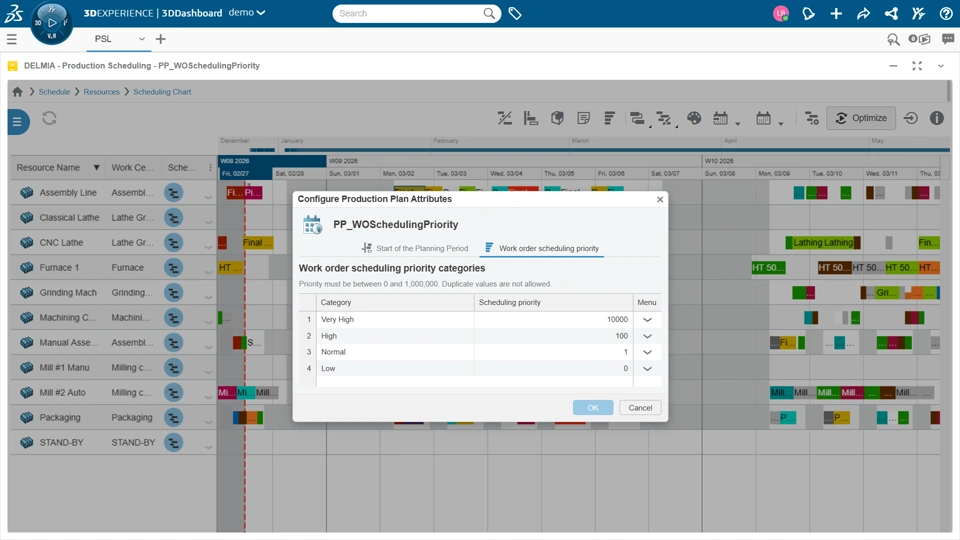The width and height of the screenshot is (960, 540).
Task: Open the Help question mark icon
Action: tap(946, 13)
